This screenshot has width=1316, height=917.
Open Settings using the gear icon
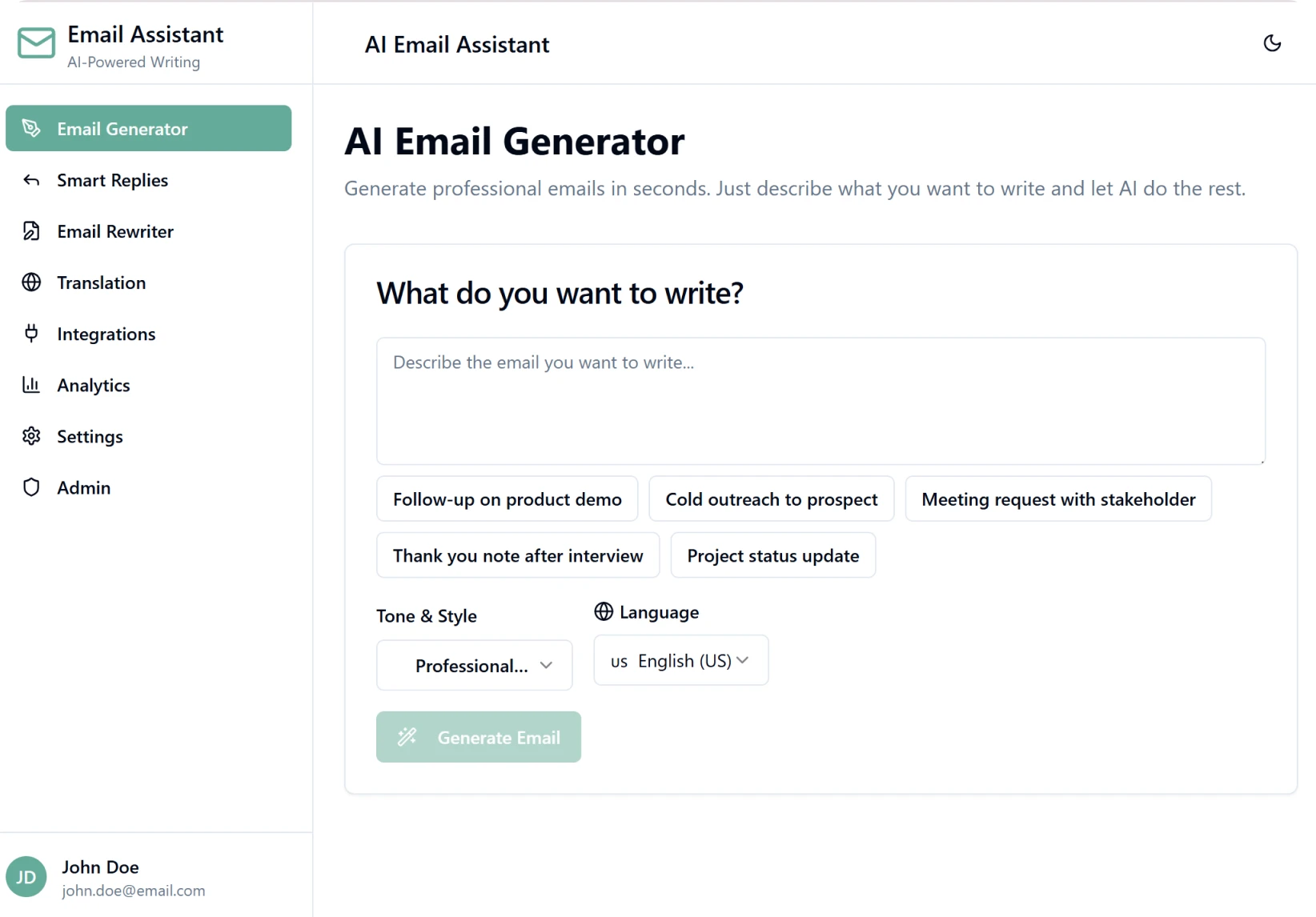tap(31, 436)
